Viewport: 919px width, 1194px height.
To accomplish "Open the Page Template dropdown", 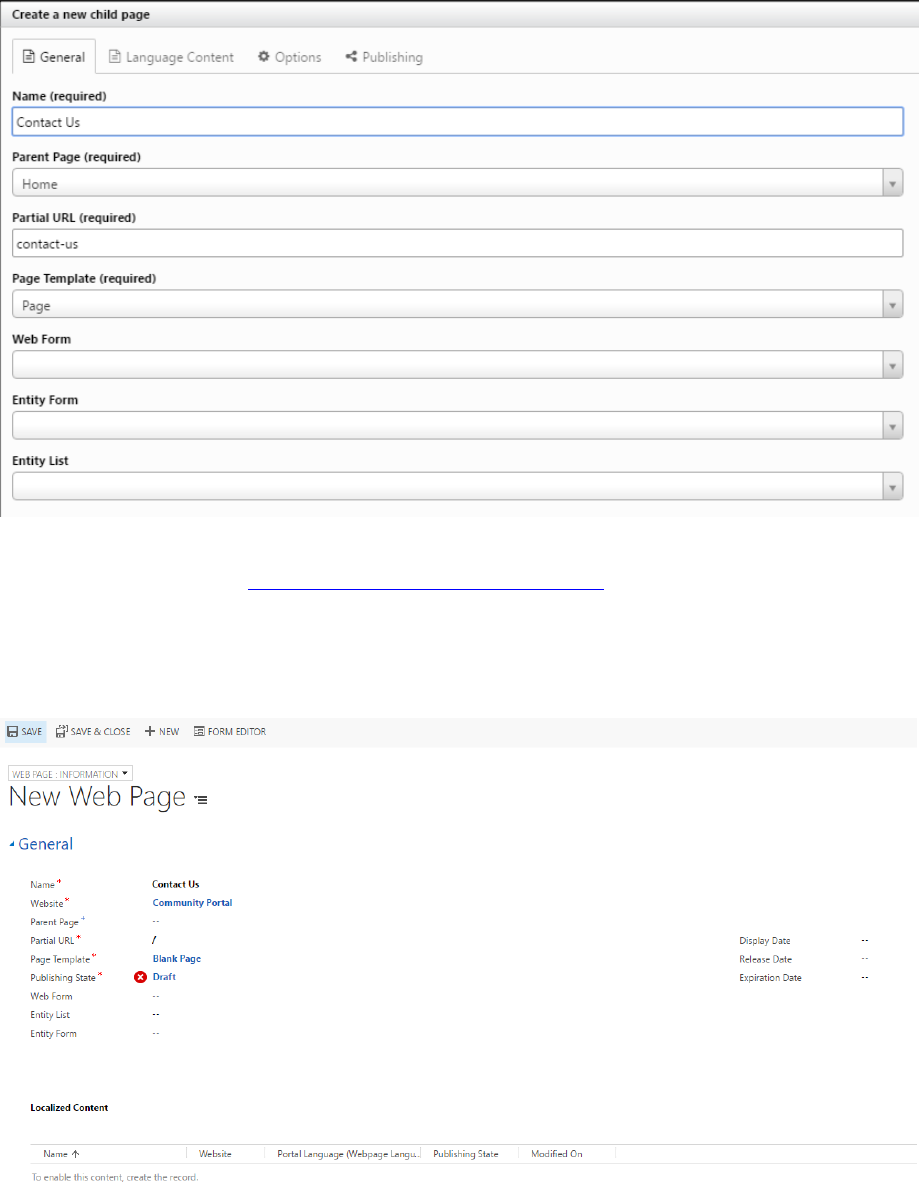I will click(892, 306).
